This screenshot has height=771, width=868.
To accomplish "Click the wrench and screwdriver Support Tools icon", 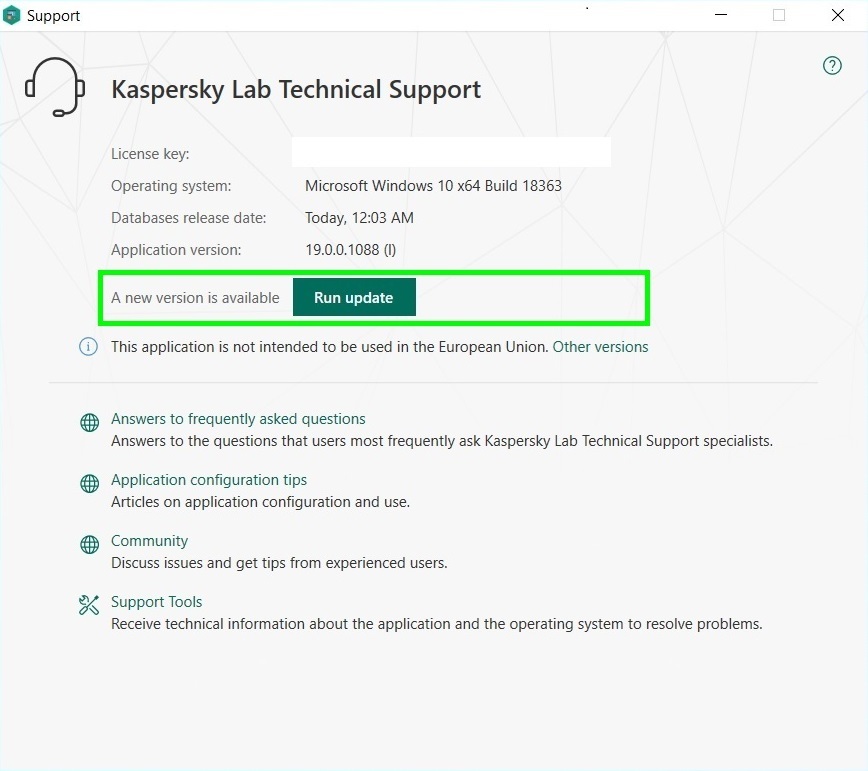I will (x=89, y=605).
